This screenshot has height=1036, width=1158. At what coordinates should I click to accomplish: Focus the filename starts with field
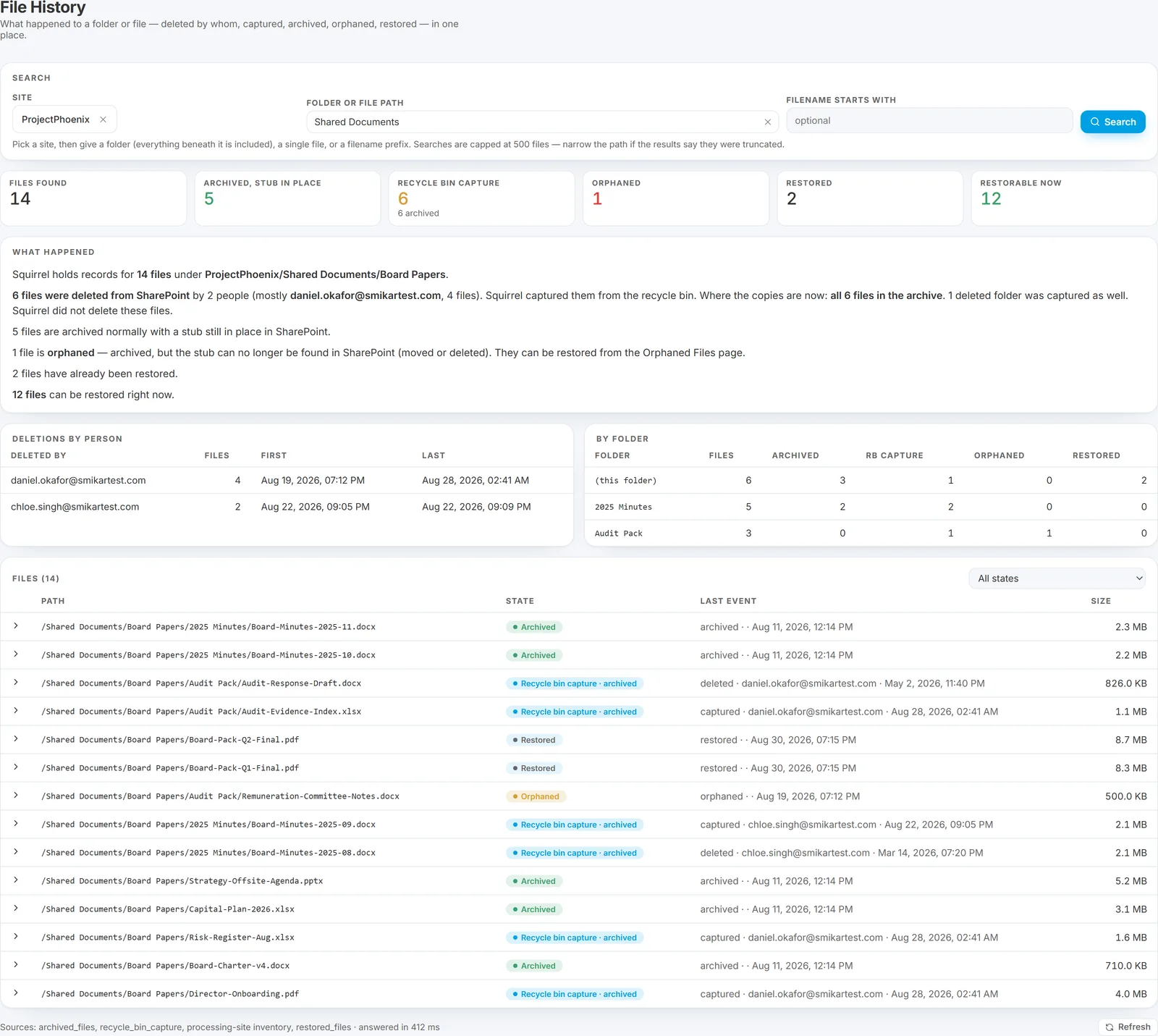[929, 121]
